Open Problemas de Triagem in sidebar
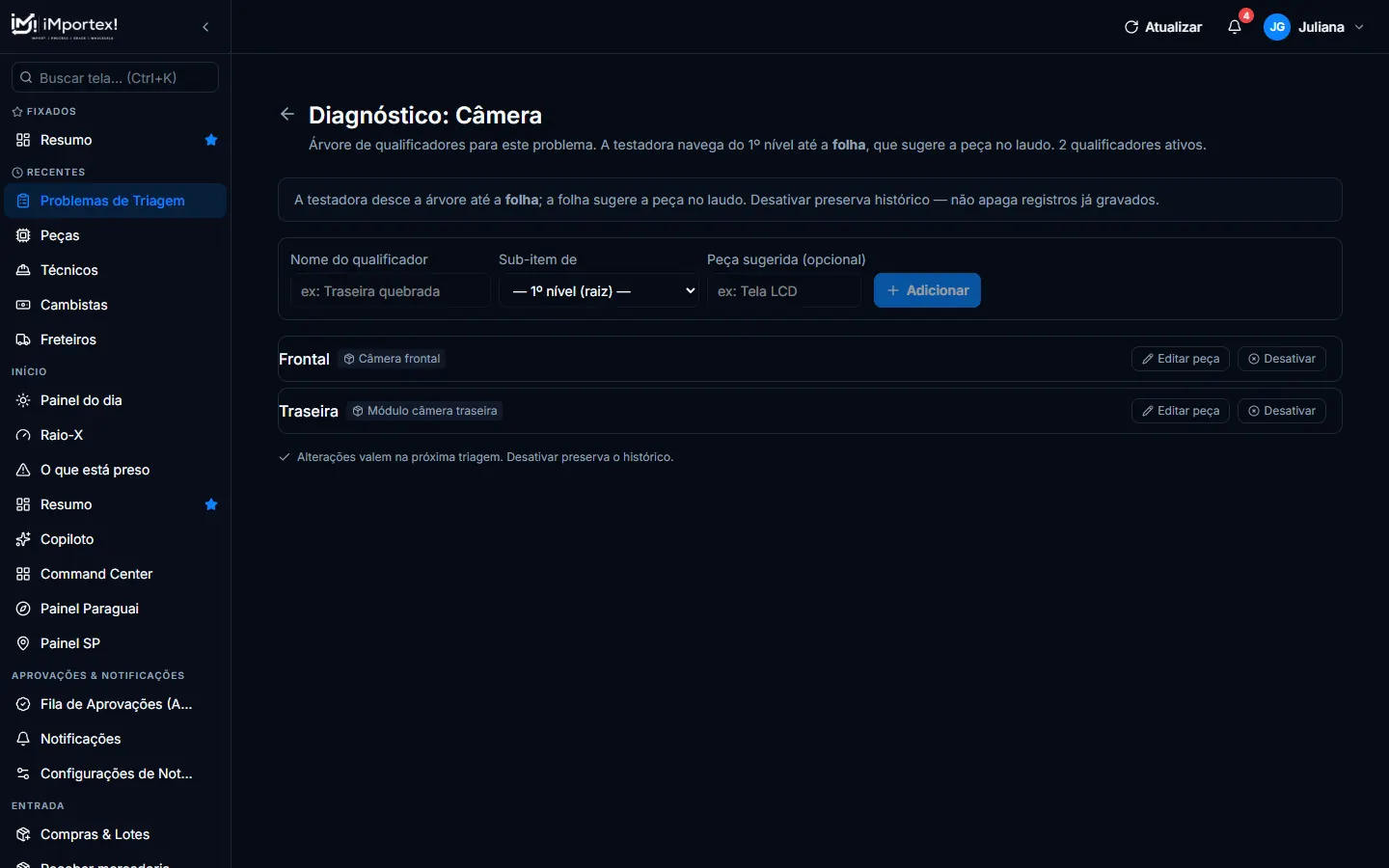This screenshot has width=1389, height=868. pyautogui.click(x=116, y=201)
